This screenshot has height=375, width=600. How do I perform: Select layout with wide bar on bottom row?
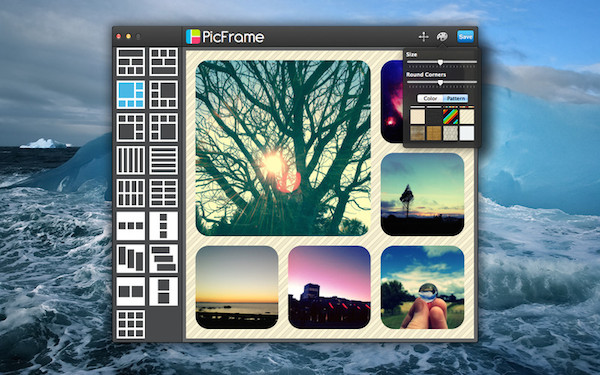click(x=163, y=62)
